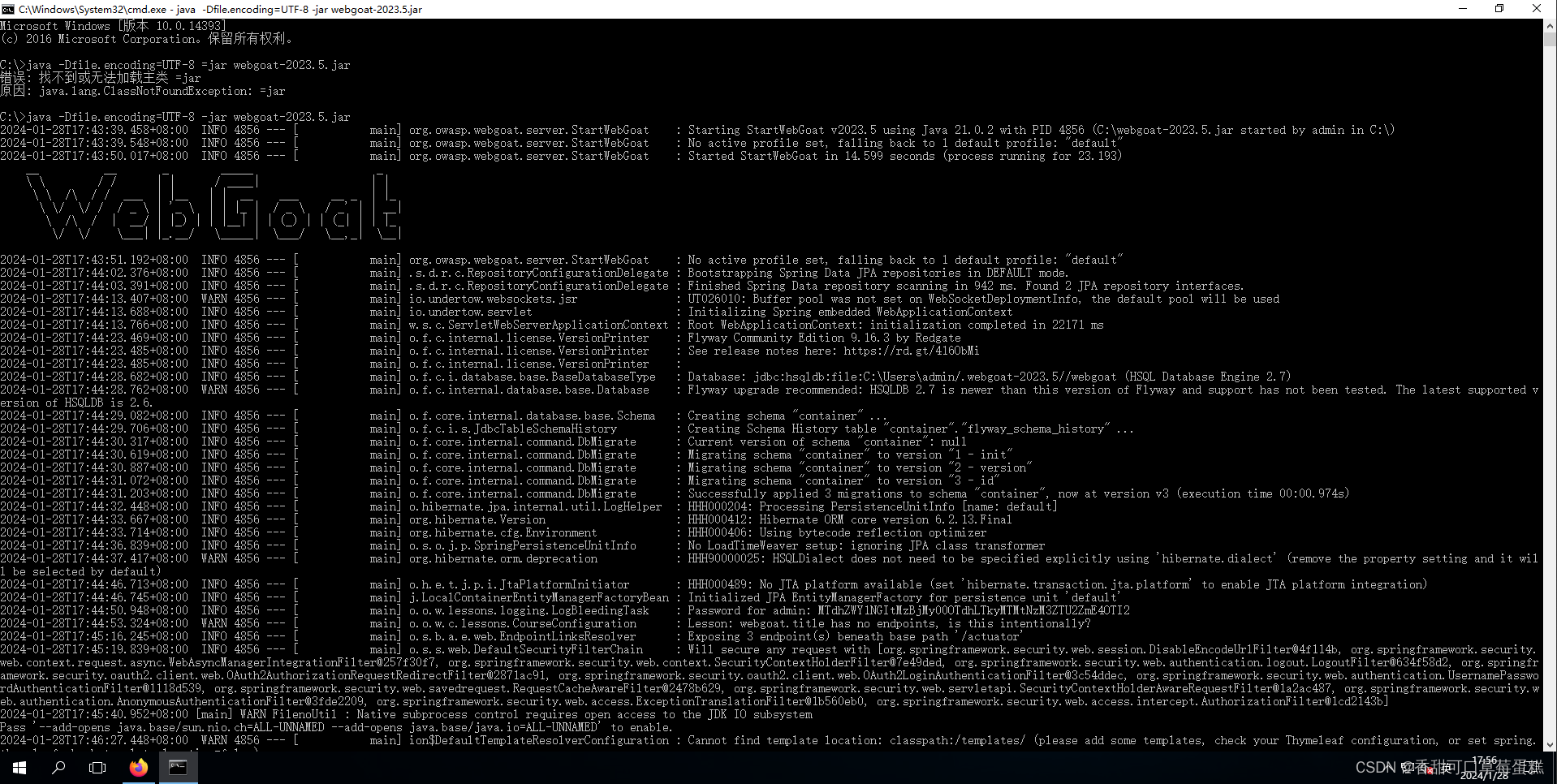Minimize the cmd window
This screenshot has height=784, width=1557.
click(1463, 9)
